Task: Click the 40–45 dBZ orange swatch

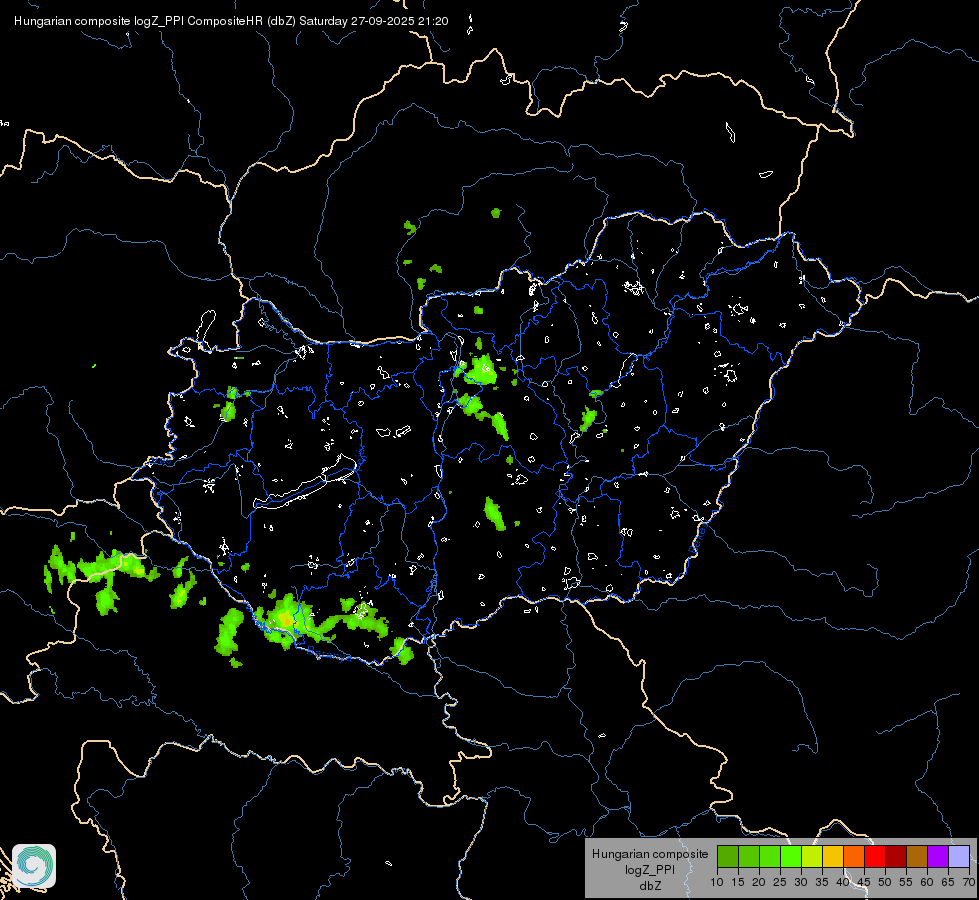Action: (854, 856)
